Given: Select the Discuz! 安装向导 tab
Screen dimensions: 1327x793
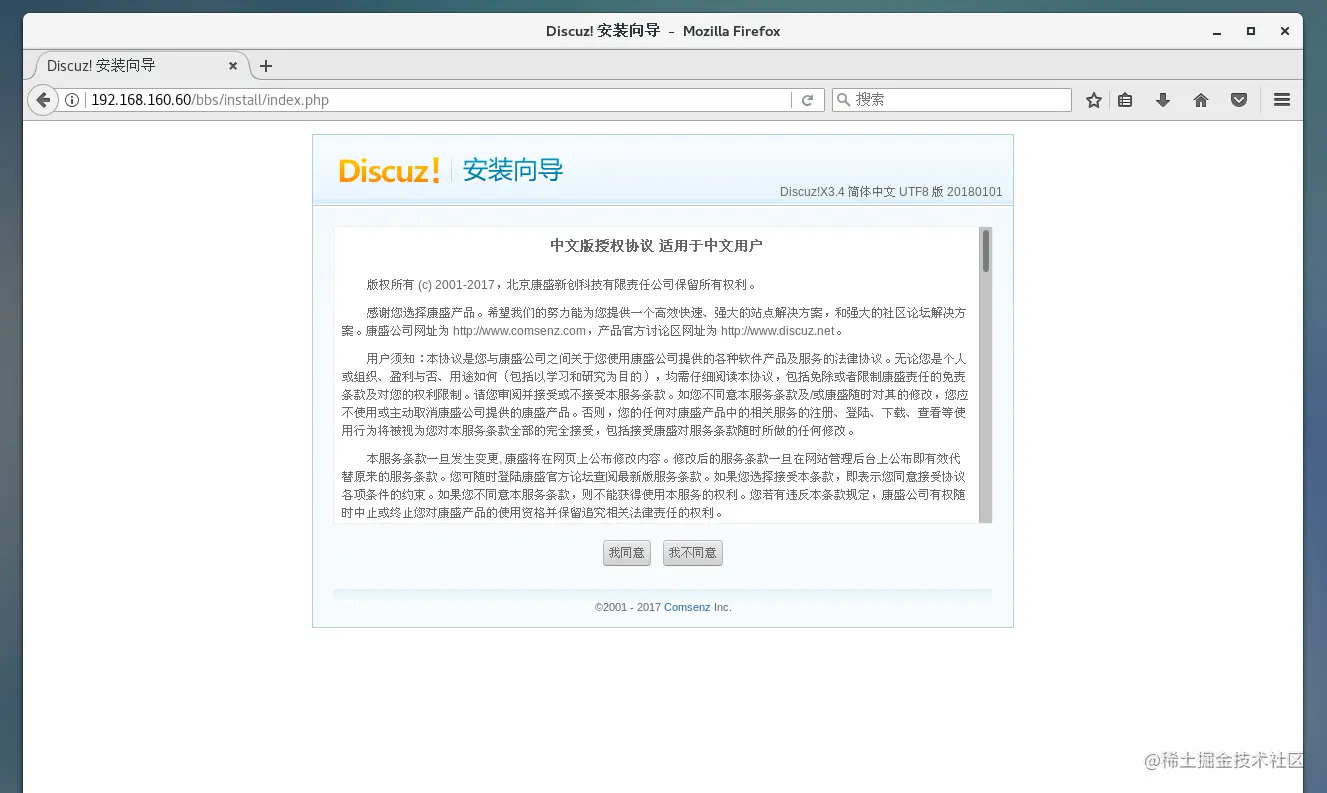Looking at the screenshot, I should (x=140, y=66).
